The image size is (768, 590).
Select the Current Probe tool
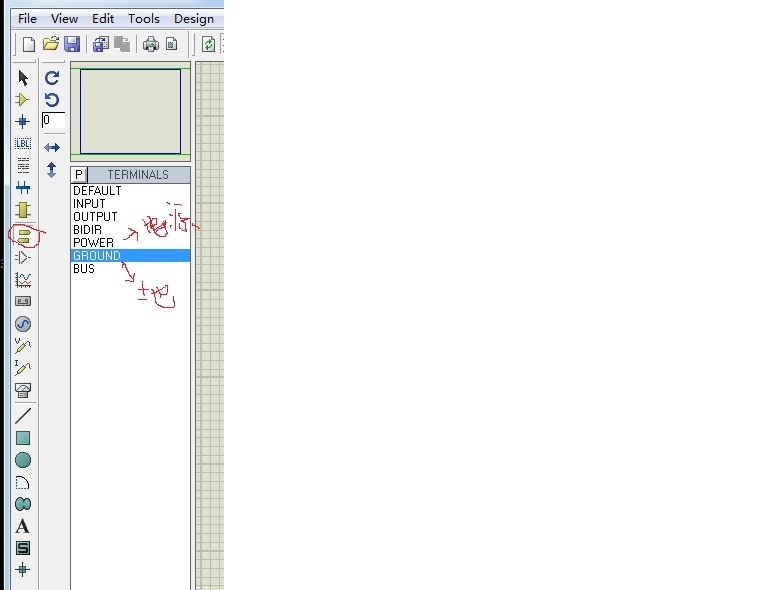[x=23, y=368]
